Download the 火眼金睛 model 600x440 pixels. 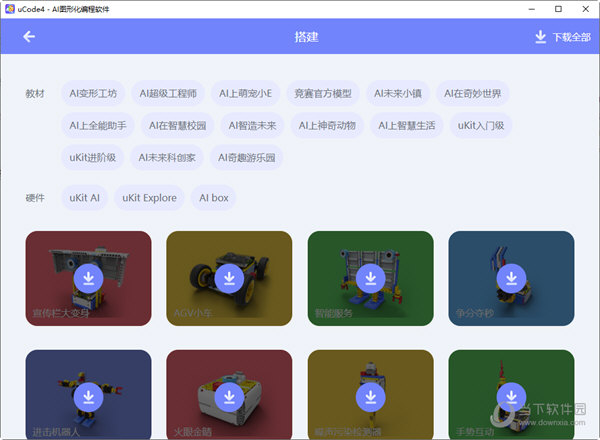[229, 397]
